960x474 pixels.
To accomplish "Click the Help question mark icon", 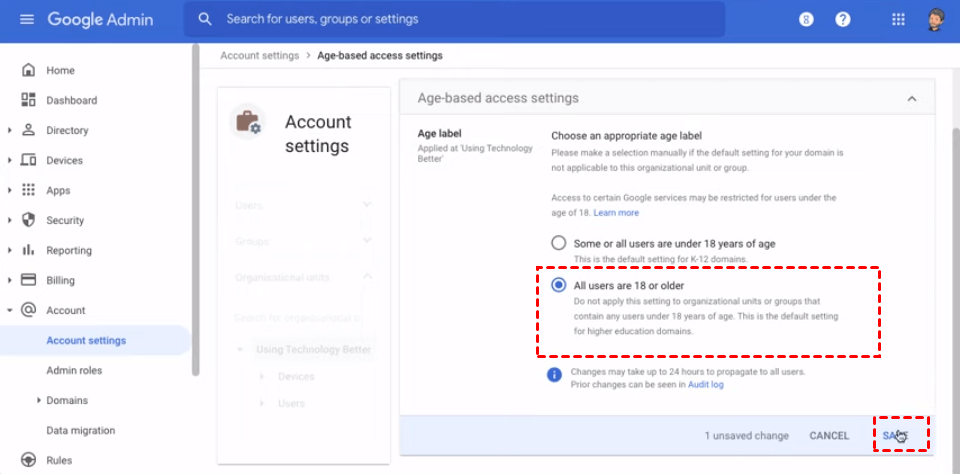I will pyautogui.click(x=843, y=19).
